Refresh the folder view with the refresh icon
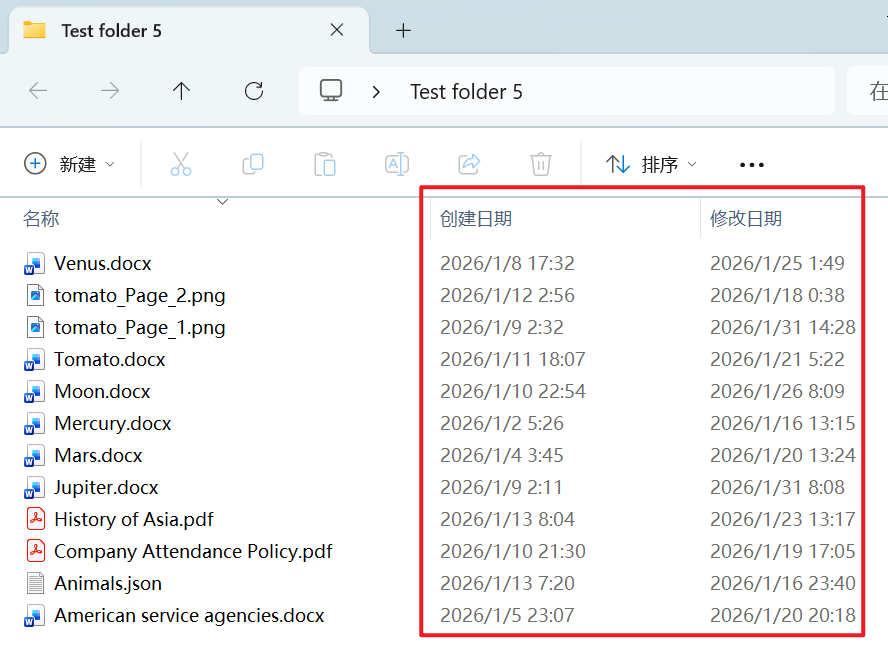Image resolution: width=888 pixels, height=648 pixels. [x=253, y=90]
